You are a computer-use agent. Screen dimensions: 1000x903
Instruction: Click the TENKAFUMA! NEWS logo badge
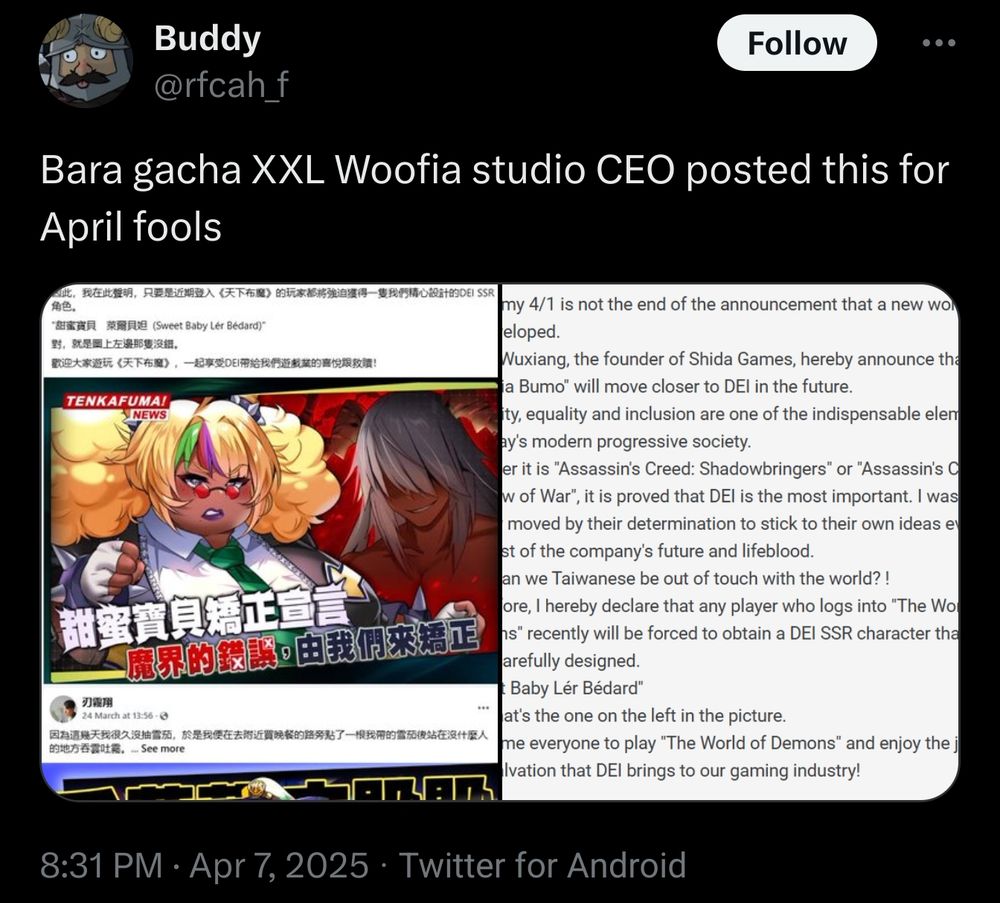116,406
